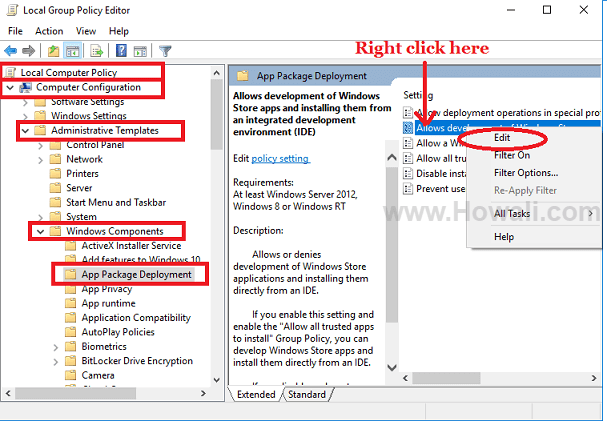The width and height of the screenshot is (607, 421).
Task: Click the tree pane scroll-down arrow
Action: pos(217,380)
